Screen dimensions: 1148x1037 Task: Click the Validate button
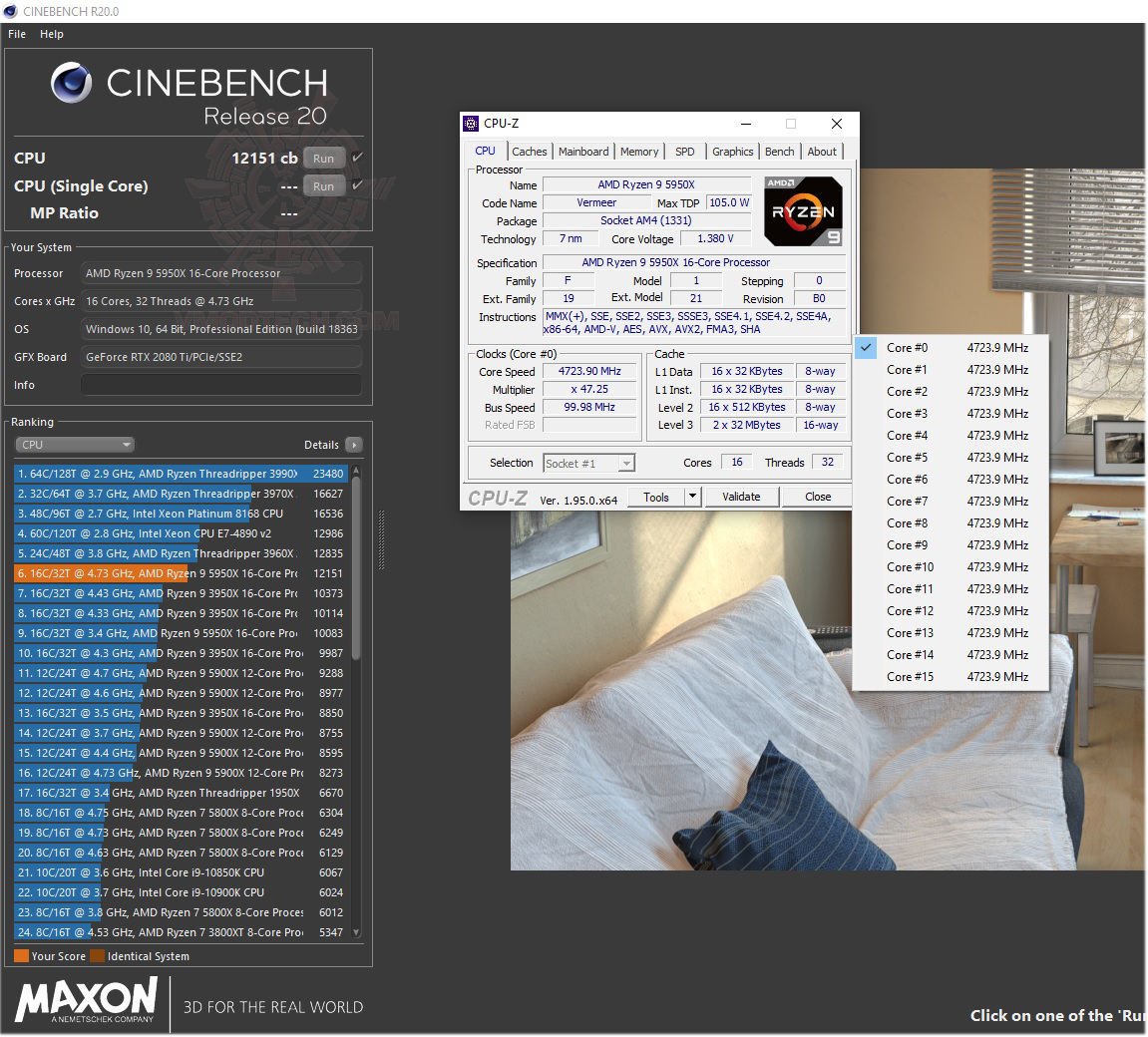coord(741,497)
